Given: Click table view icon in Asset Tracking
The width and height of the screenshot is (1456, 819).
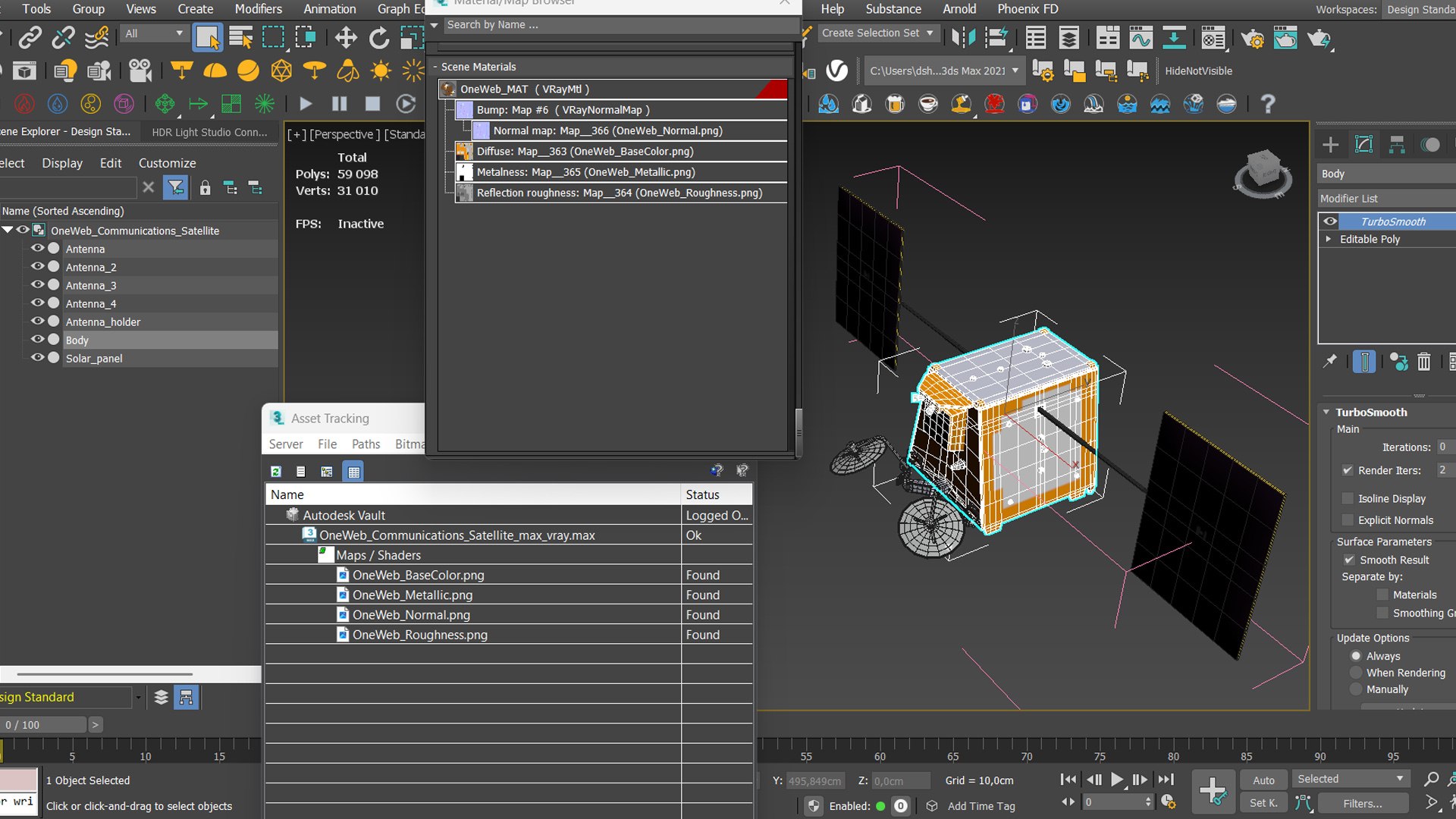Looking at the screenshot, I should pyautogui.click(x=353, y=472).
